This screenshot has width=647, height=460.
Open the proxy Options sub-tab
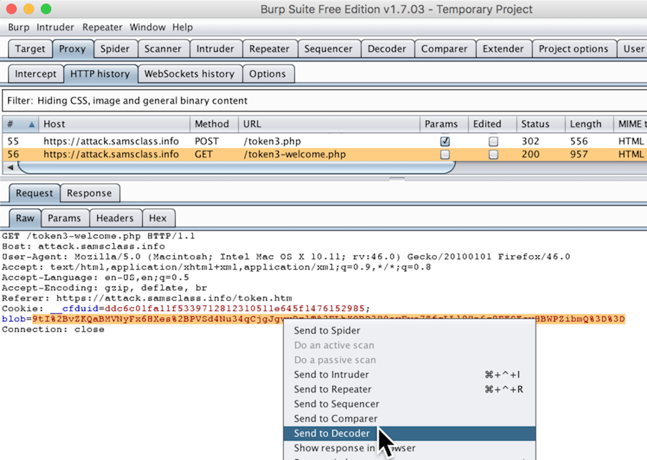[x=267, y=74]
